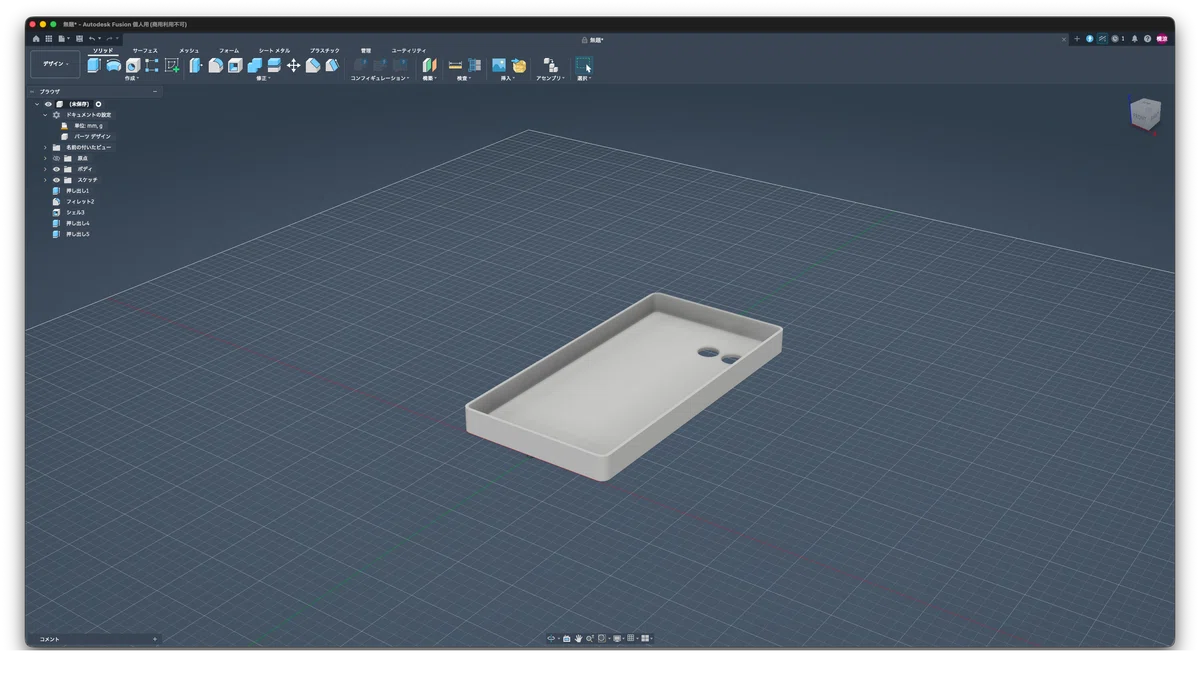Click the Look At camera icon

click(x=566, y=638)
